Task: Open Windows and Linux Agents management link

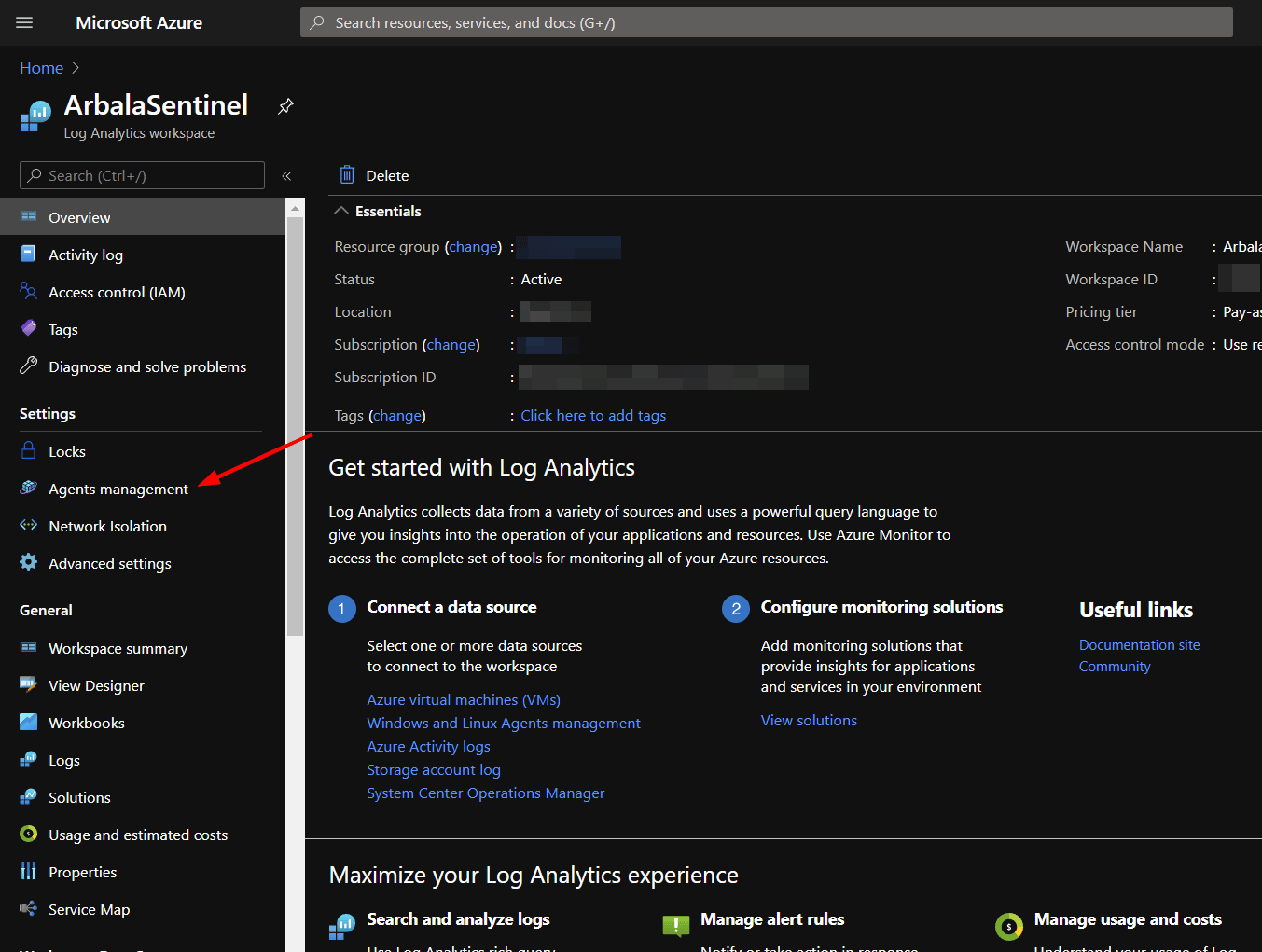Action: (504, 723)
